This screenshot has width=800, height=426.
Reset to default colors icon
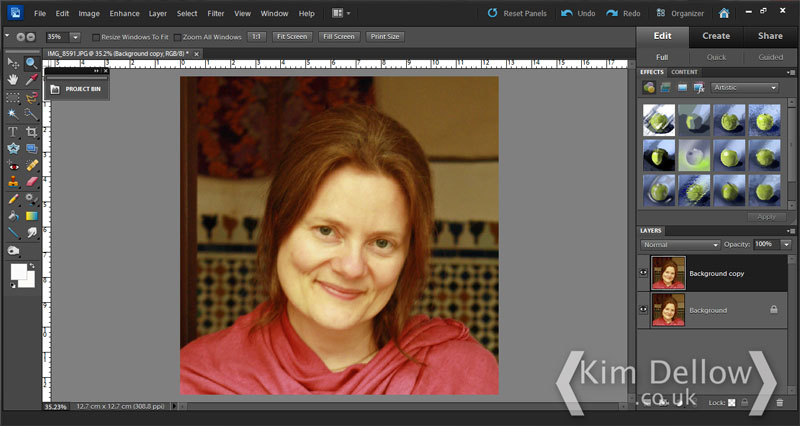point(13,286)
